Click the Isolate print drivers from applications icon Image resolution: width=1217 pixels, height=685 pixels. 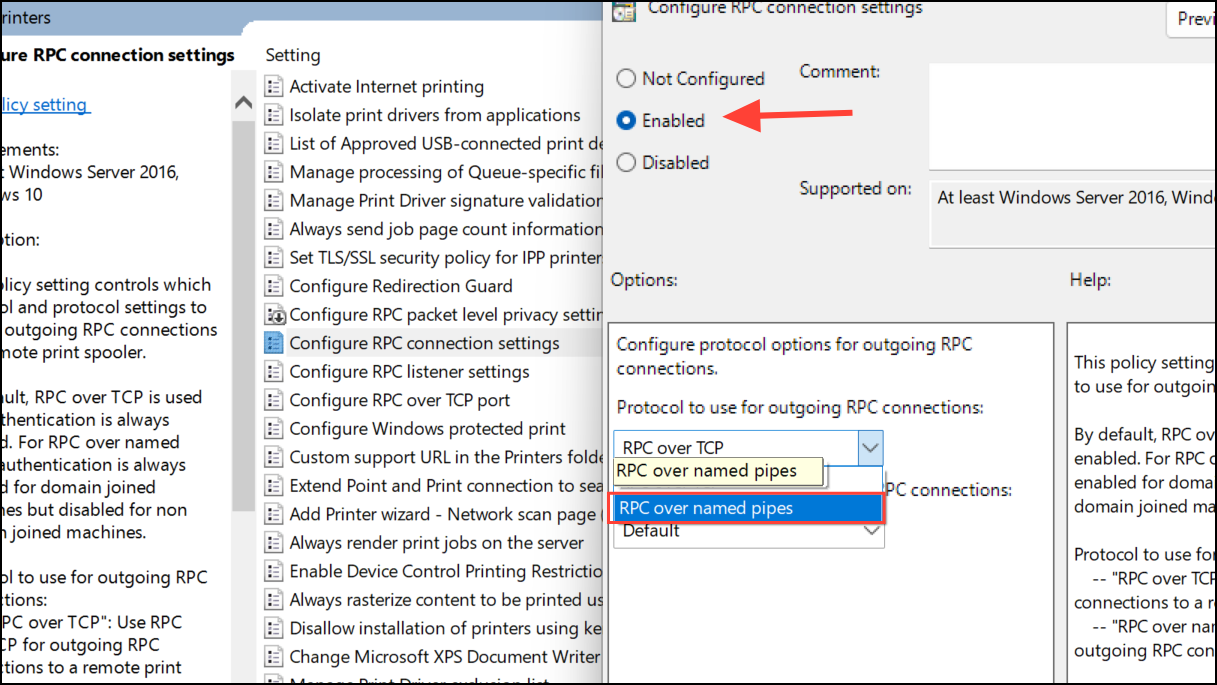point(274,115)
